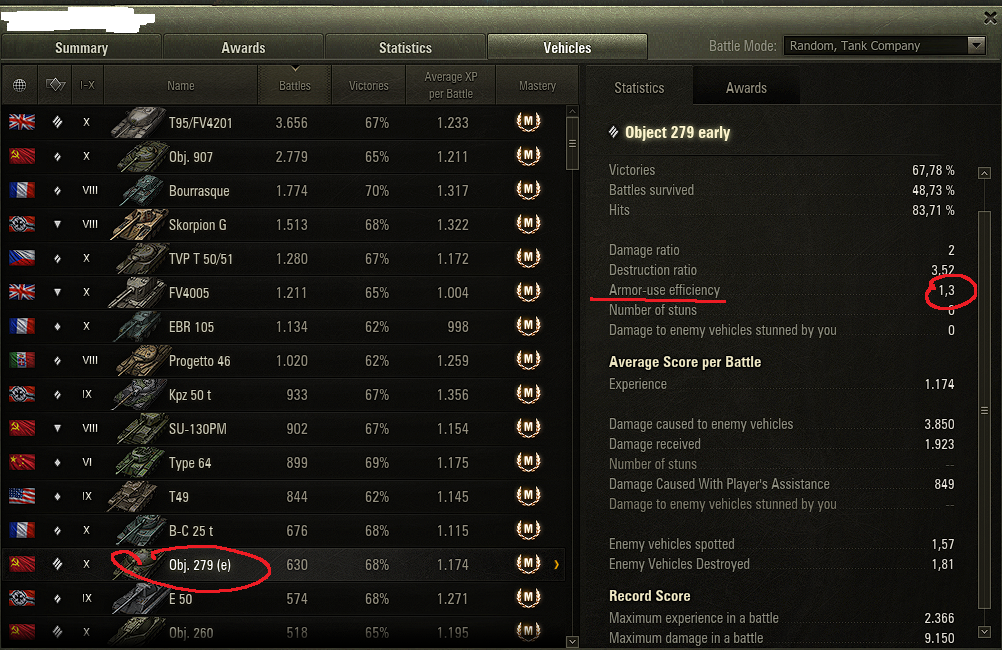Sort by Average XP per Battle column
This screenshot has height=650, width=1002.
451,85
